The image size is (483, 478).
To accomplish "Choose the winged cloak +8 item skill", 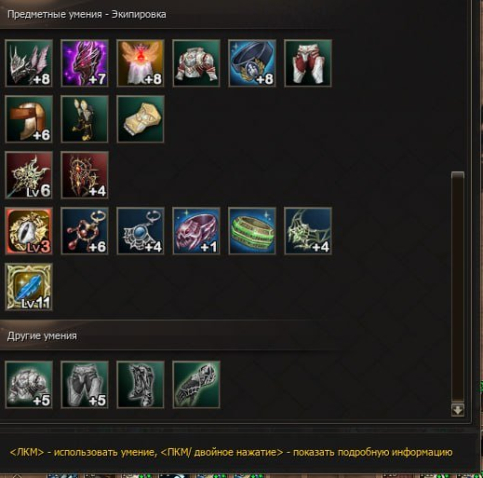I will [x=140, y=63].
